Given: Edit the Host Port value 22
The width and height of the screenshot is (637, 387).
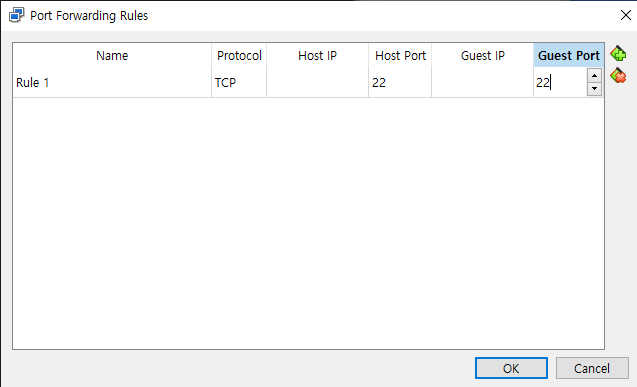Looking at the screenshot, I should 400,82.
